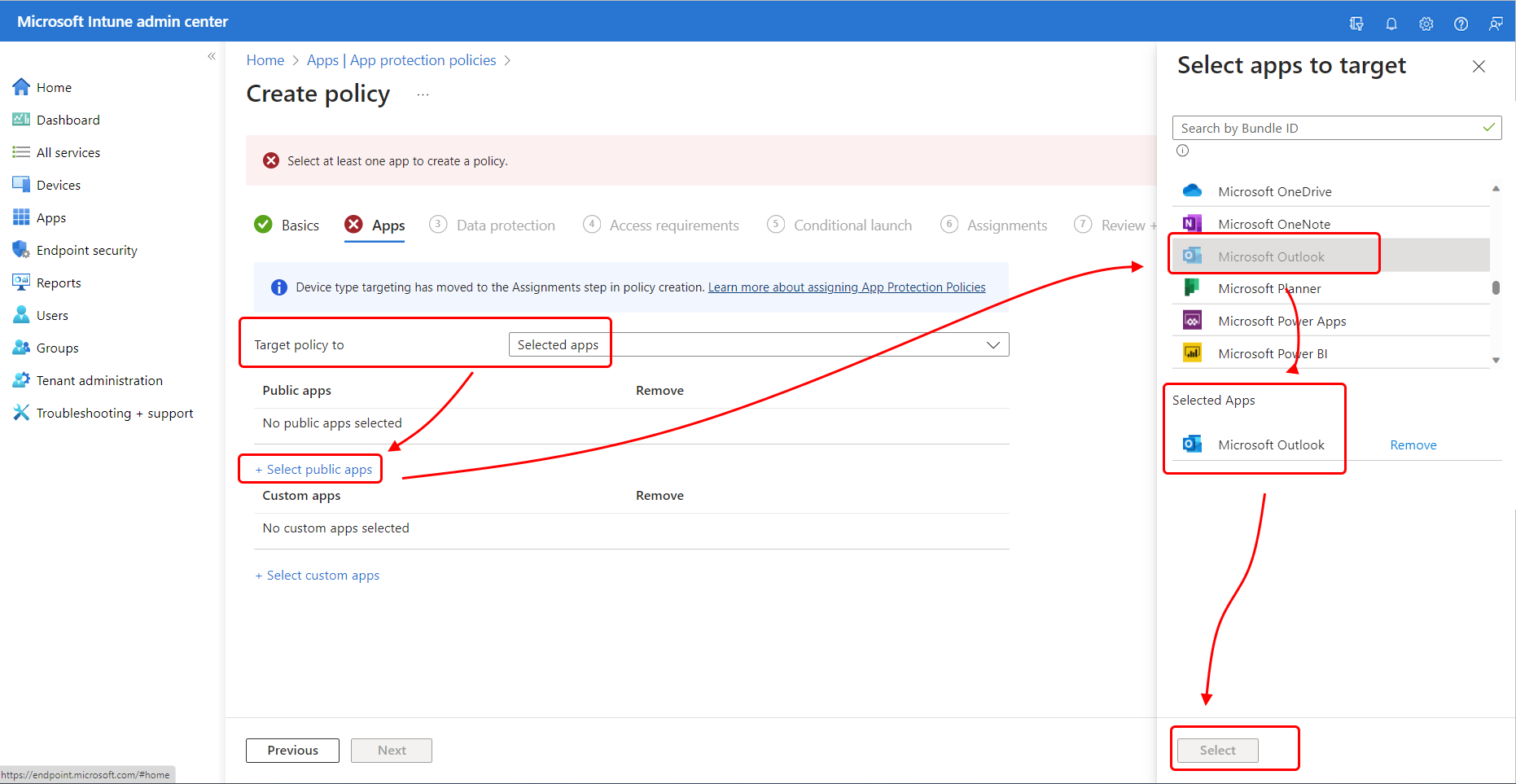
Task: Click 'Select at least one app' error message
Action: pyautogui.click(x=397, y=161)
